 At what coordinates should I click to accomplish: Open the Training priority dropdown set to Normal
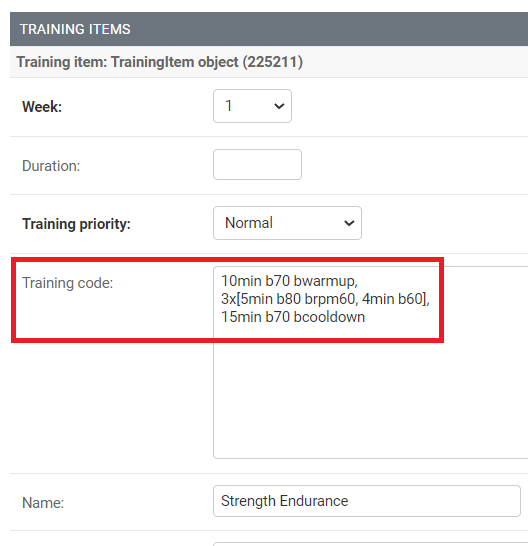[x=287, y=223]
